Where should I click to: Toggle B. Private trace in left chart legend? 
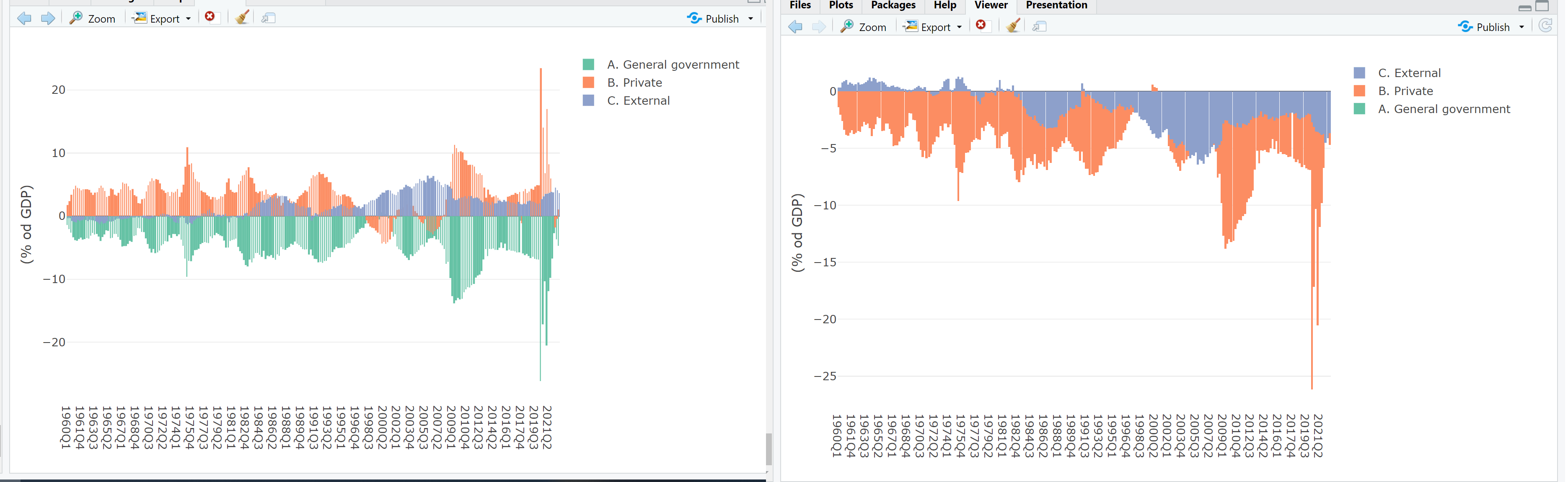(x=634, y=83)
